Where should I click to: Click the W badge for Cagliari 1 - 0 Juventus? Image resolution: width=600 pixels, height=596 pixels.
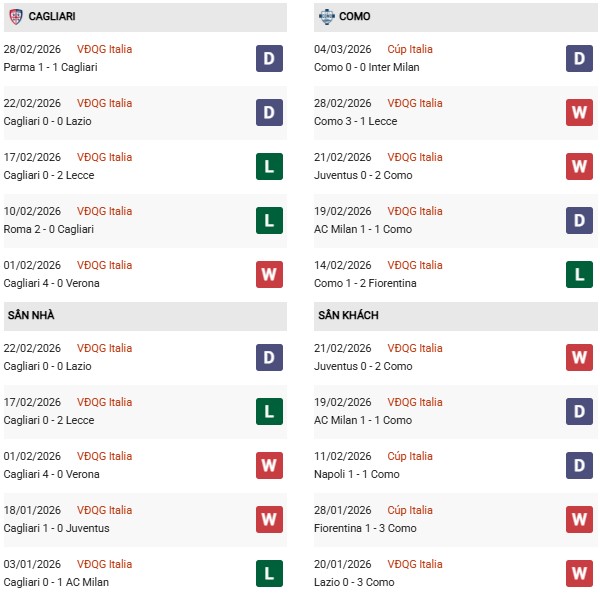pyautogui.click(x=269, y=519)
